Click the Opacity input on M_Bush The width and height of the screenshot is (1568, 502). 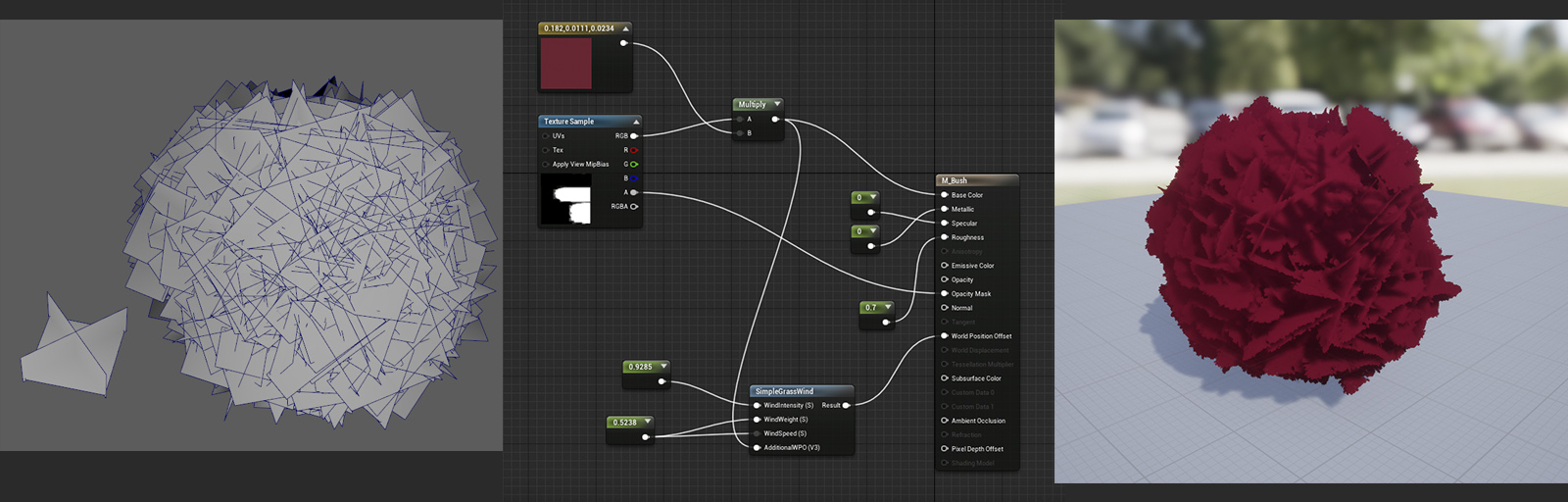tap(945, 279)
